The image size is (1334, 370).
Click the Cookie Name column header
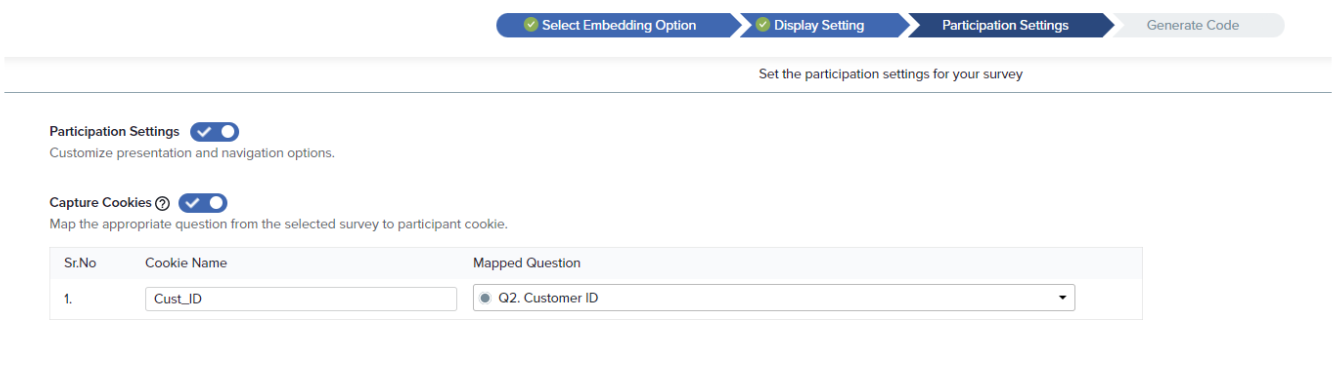point(186,263)
